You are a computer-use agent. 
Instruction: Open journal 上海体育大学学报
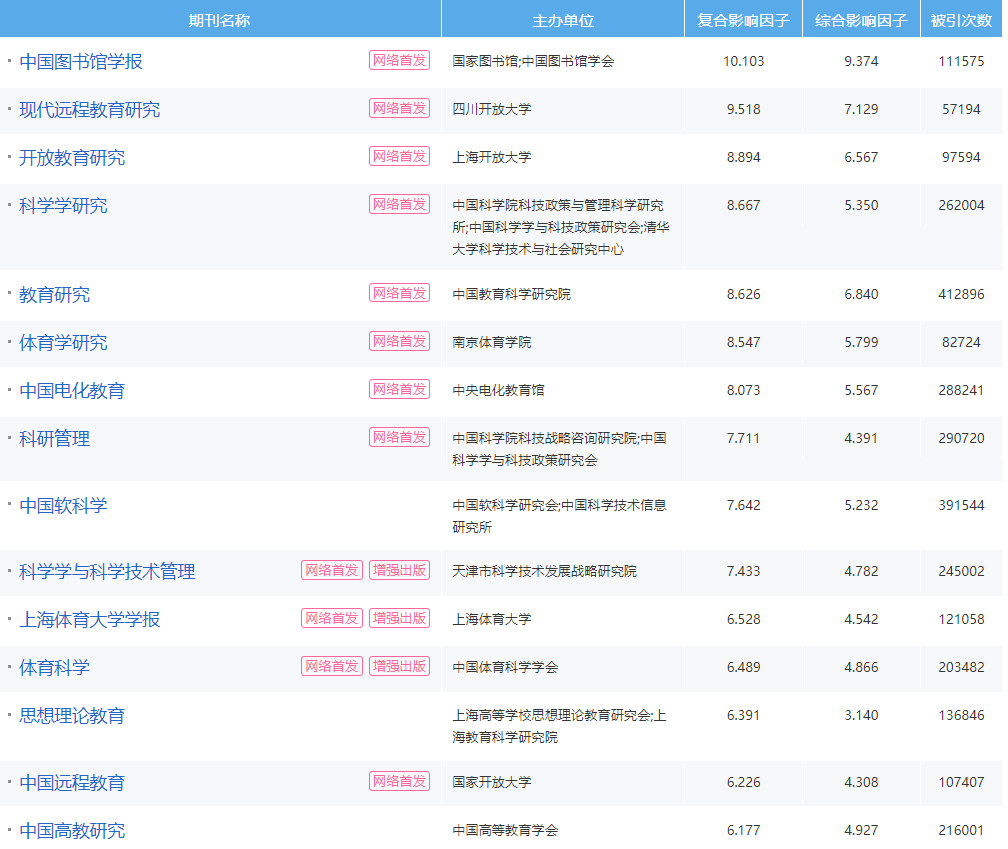tap(89, 620)
